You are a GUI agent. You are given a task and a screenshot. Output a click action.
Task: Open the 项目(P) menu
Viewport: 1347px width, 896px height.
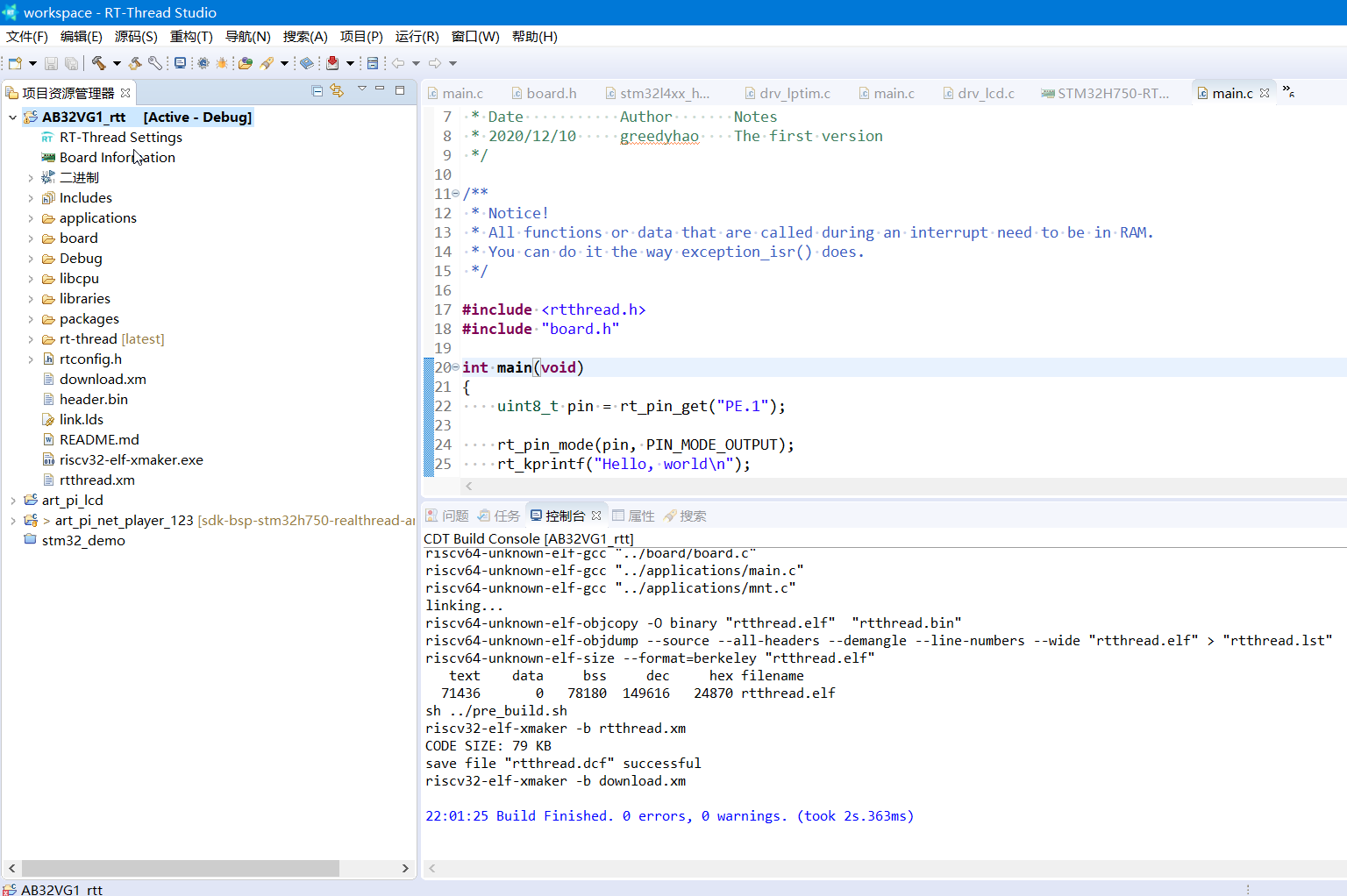click(x=361, y=36)
